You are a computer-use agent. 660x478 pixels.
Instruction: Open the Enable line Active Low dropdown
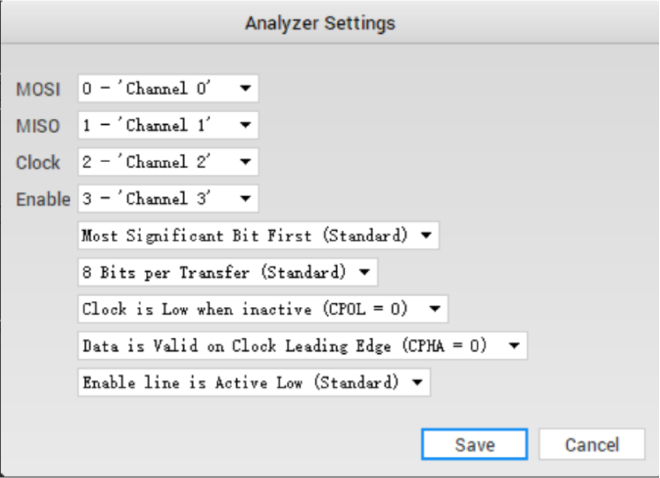[253, 382]
